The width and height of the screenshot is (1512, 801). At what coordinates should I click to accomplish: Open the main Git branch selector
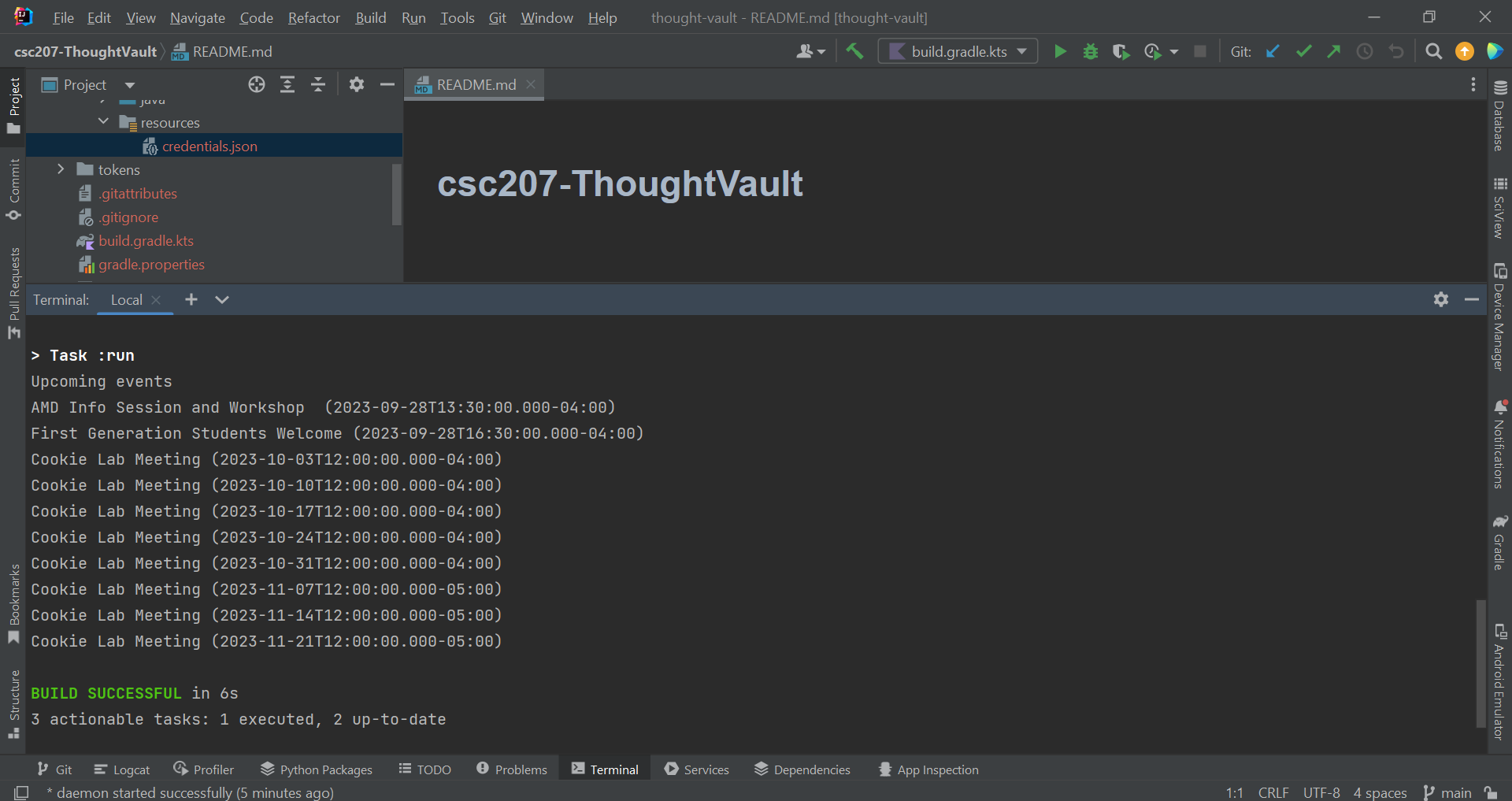(x=1448, y=792)
